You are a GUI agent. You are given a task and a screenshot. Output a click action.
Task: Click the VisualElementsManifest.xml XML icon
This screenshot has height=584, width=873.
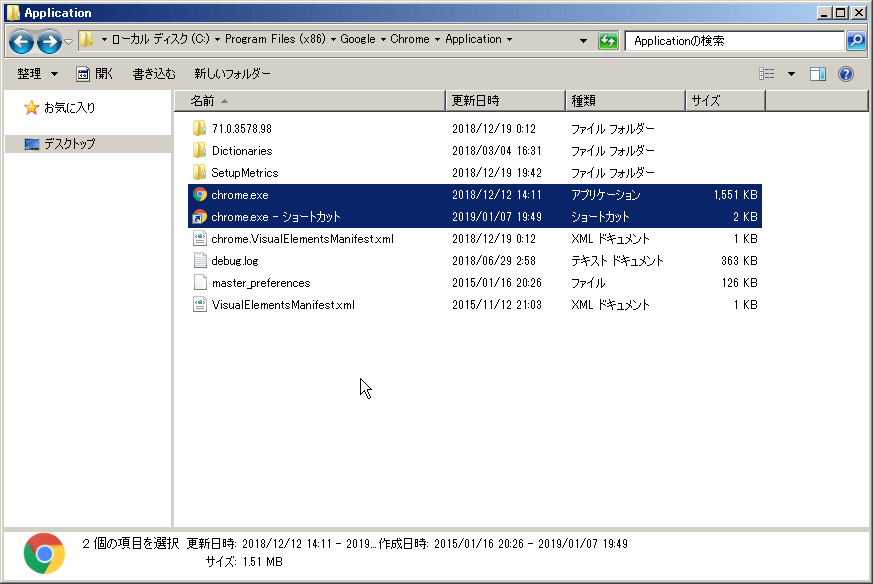pyautogui.click(x=200, y=305)
